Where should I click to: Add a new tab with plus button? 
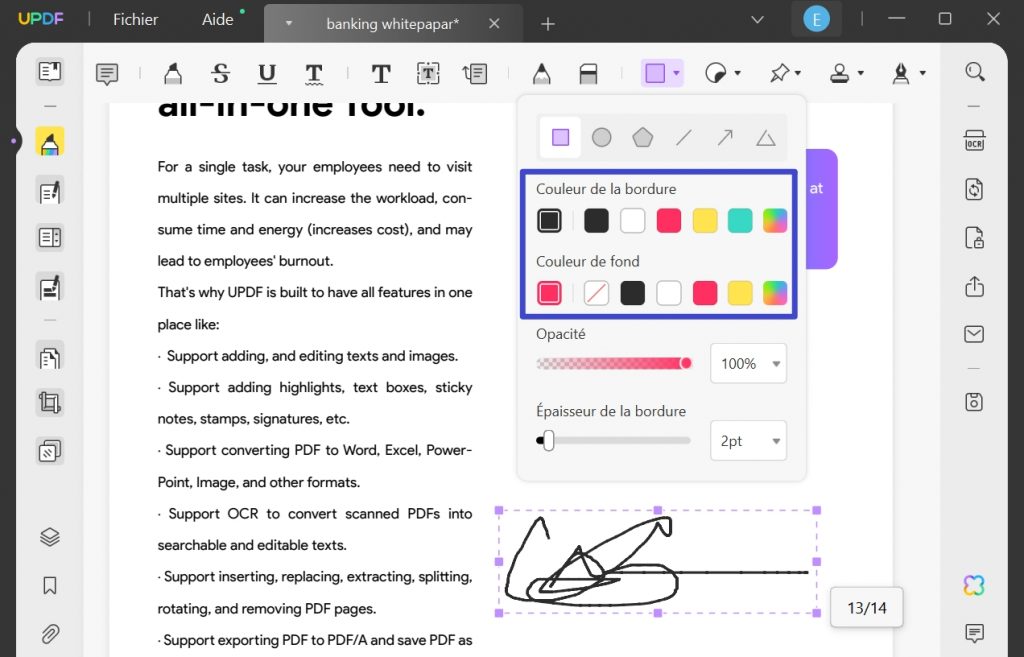(548, 24)
